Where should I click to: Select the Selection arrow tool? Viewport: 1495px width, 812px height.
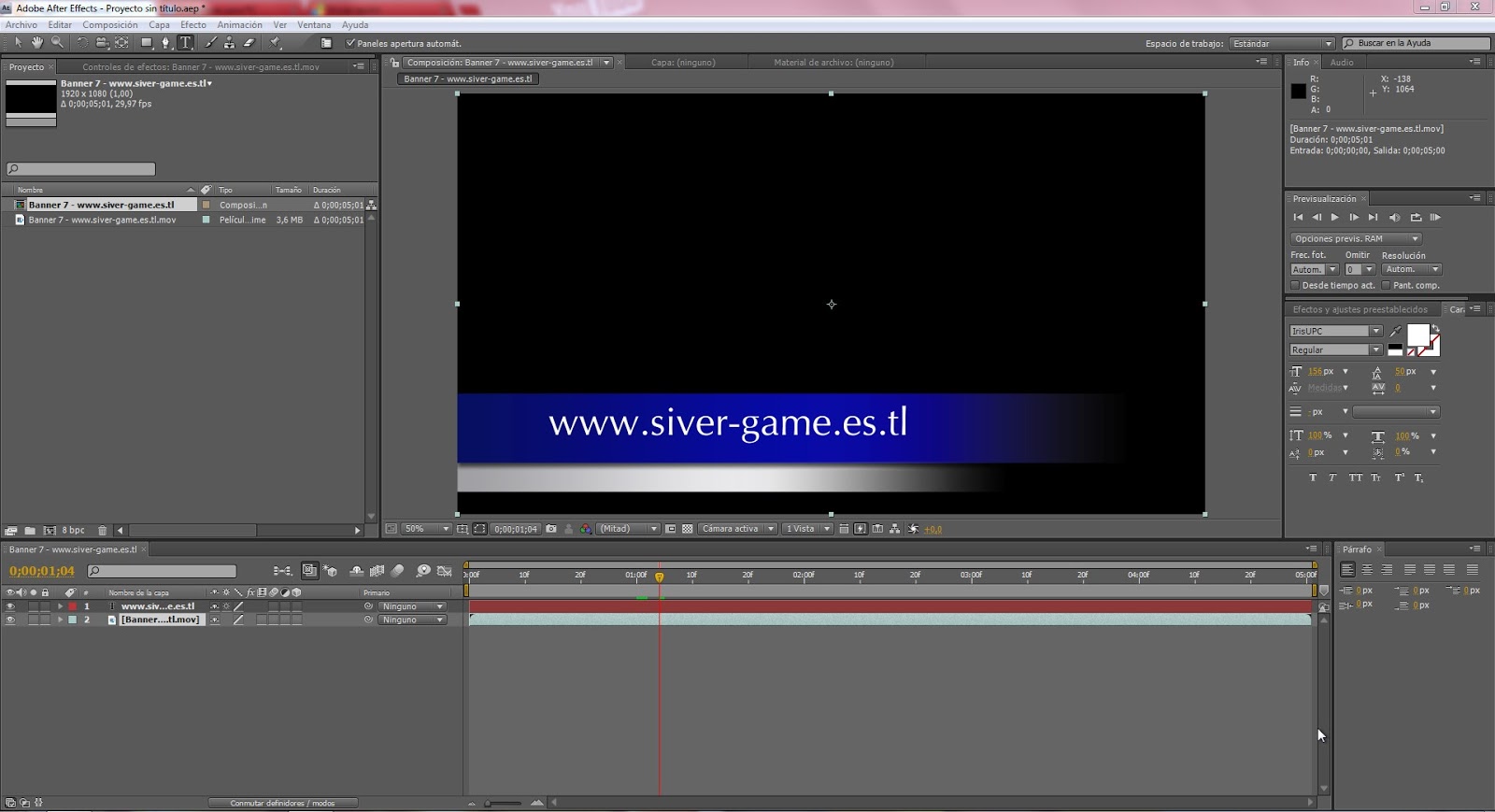[18, 43]
